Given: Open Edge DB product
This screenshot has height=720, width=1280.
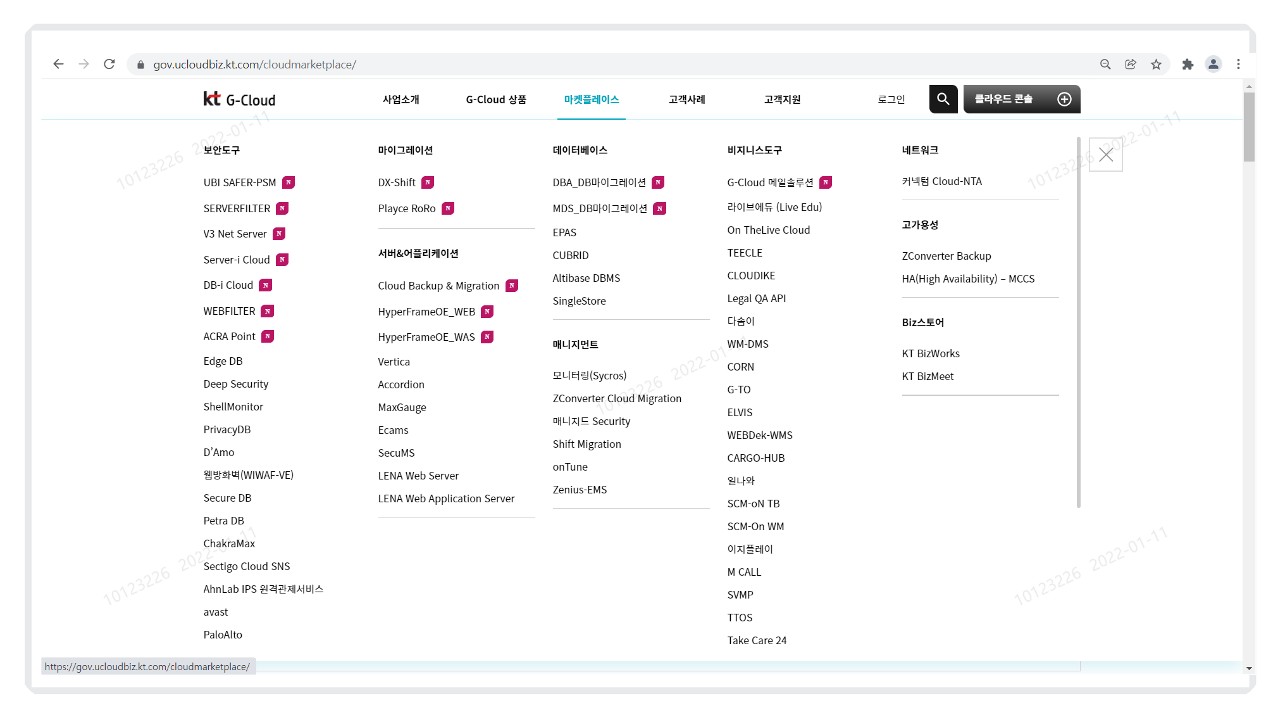Looking at the screenshot, I should point(223,361).
